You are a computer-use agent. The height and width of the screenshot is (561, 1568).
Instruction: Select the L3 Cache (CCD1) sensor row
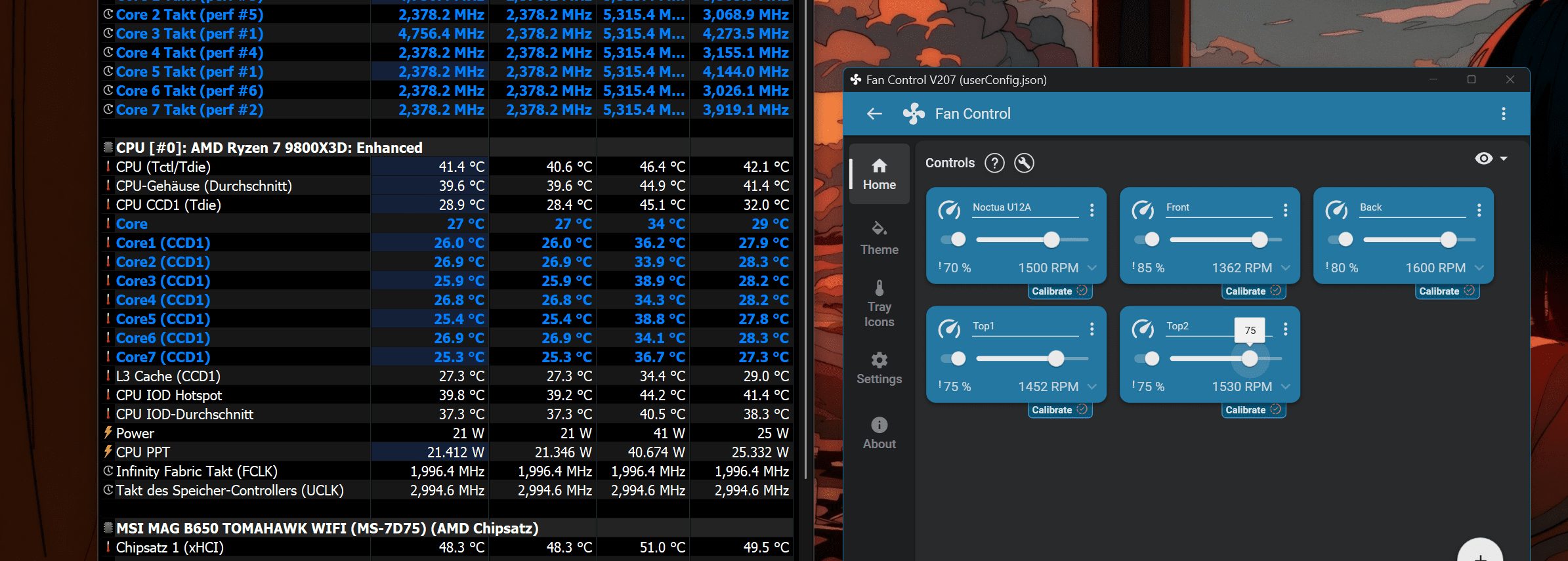coord(446,376)
